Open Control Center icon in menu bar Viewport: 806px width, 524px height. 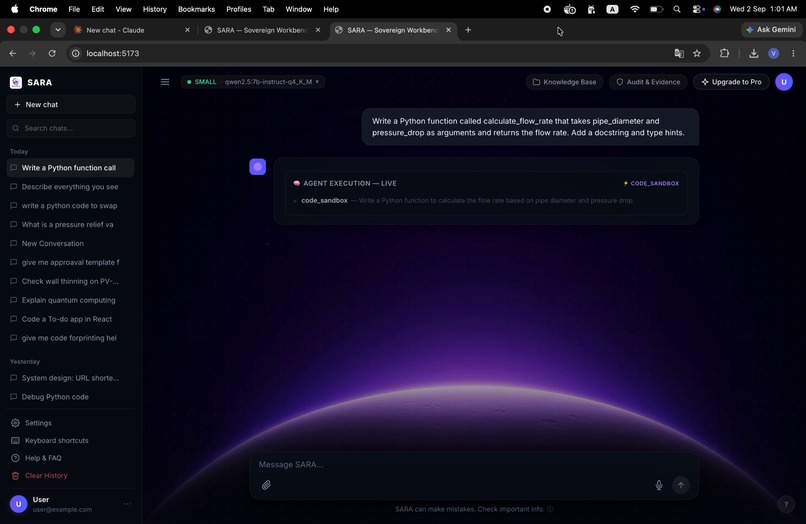tap(698, 9)
